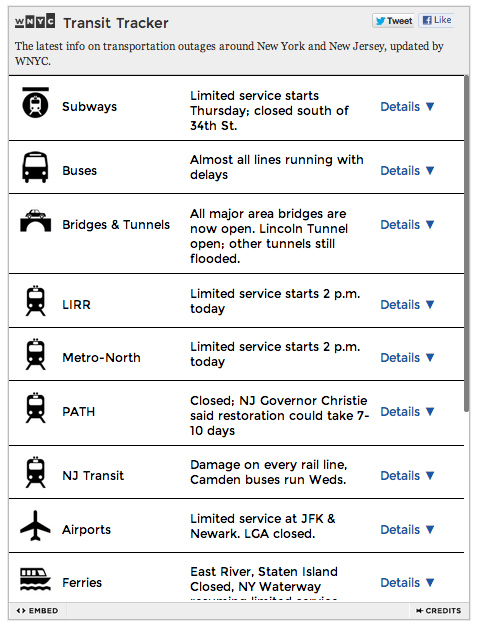Open the Embed option
The width and height of the screenshot is (477, 628).
click(37, 611)
